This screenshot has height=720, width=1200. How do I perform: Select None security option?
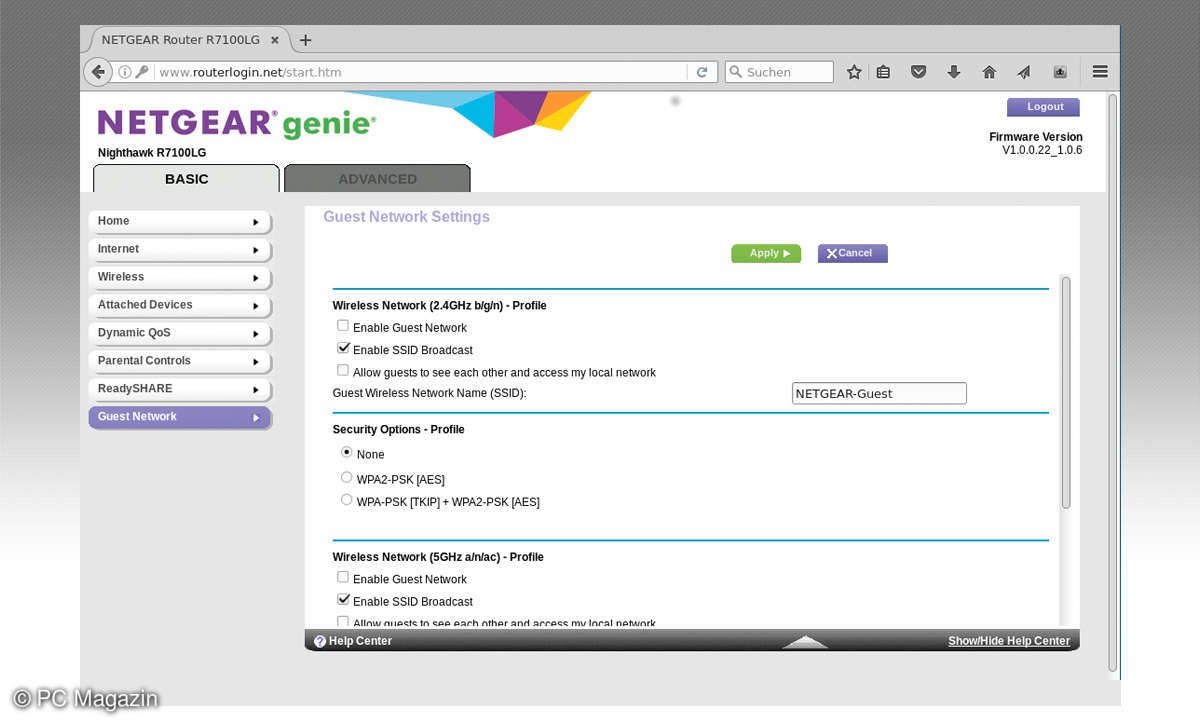click(x=347, y=452)
